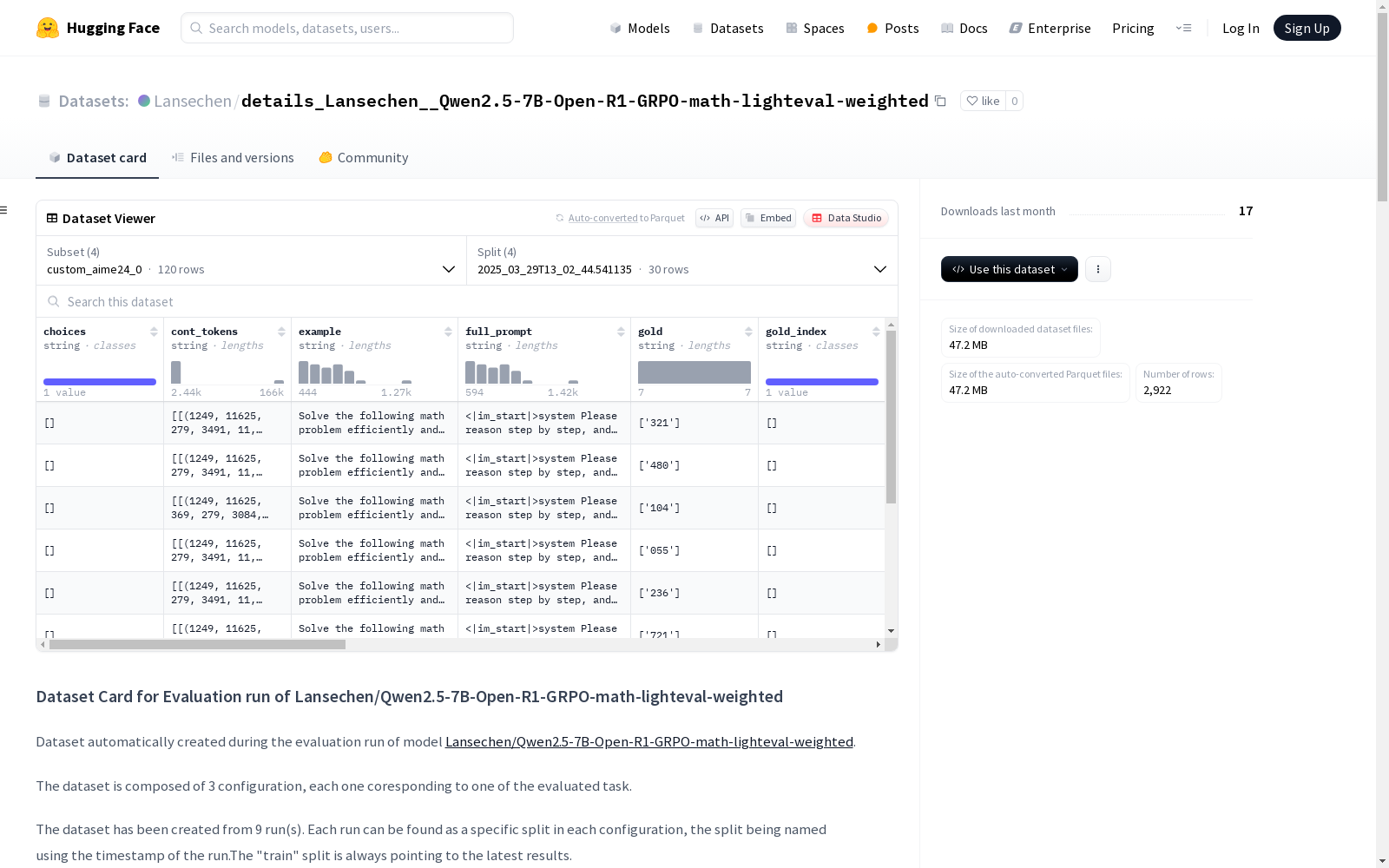Screen dimensions: 1389x868
Task: Click the search magnifier icon in top bar
Action: tap(196, 28)
